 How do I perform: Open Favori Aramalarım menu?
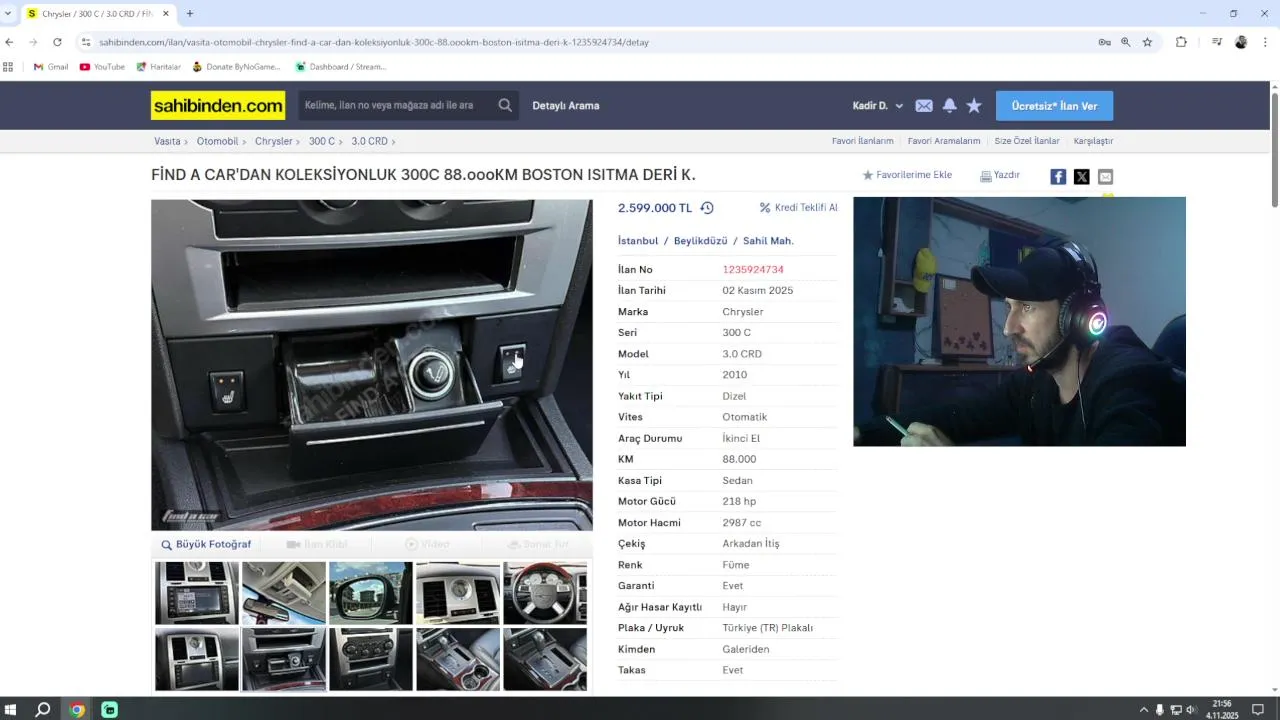click(x=944, y=141)
